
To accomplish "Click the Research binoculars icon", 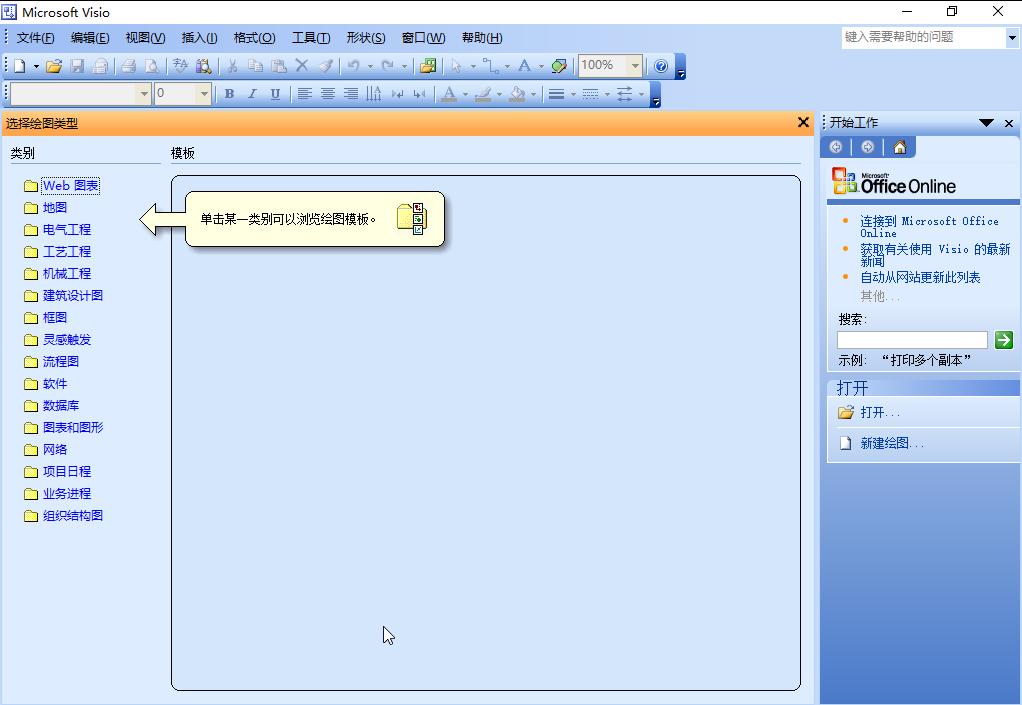I will tap(203, 66).
